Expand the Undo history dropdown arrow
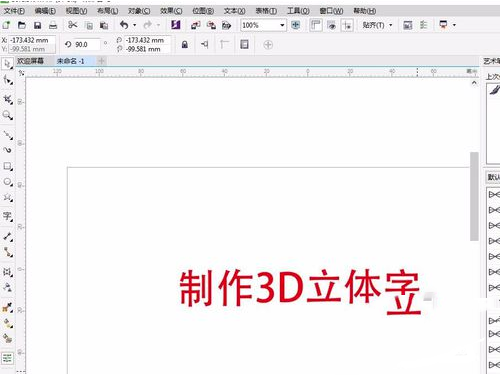This screenshot has width=501, height=377. (x=134, y=25)
